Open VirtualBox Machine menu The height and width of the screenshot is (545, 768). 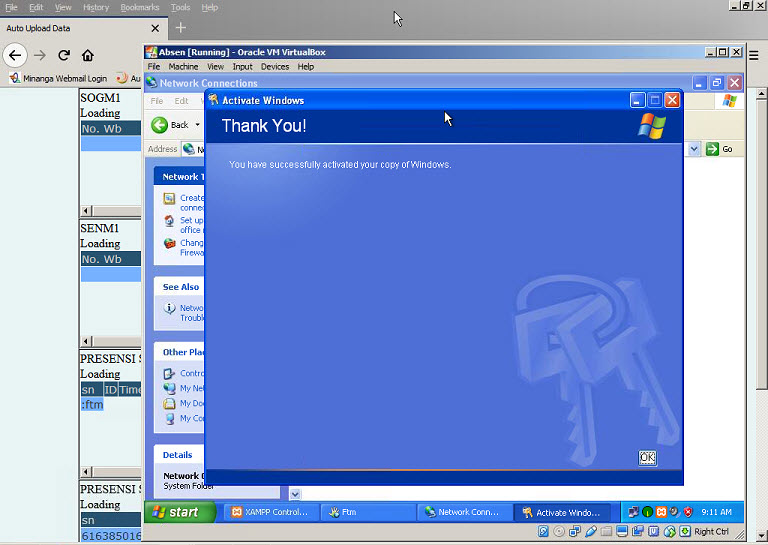click(x=183, y=67)
